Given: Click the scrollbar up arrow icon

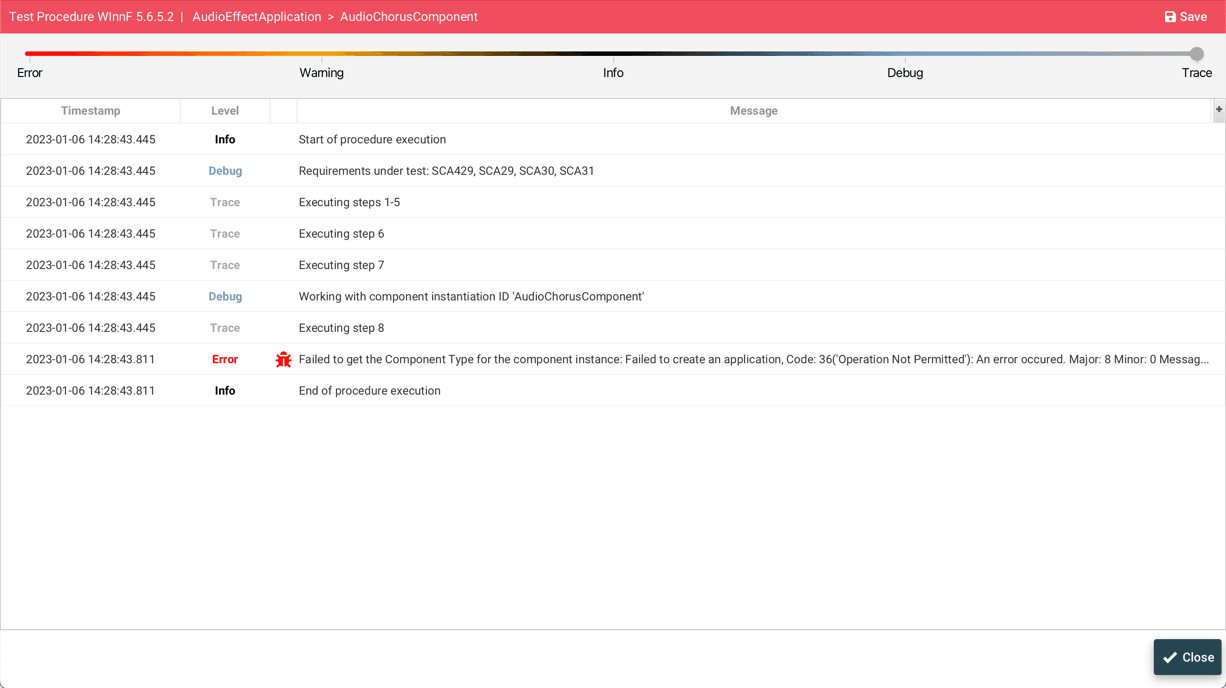Looking at the screenshot, I should [1218, 110].
